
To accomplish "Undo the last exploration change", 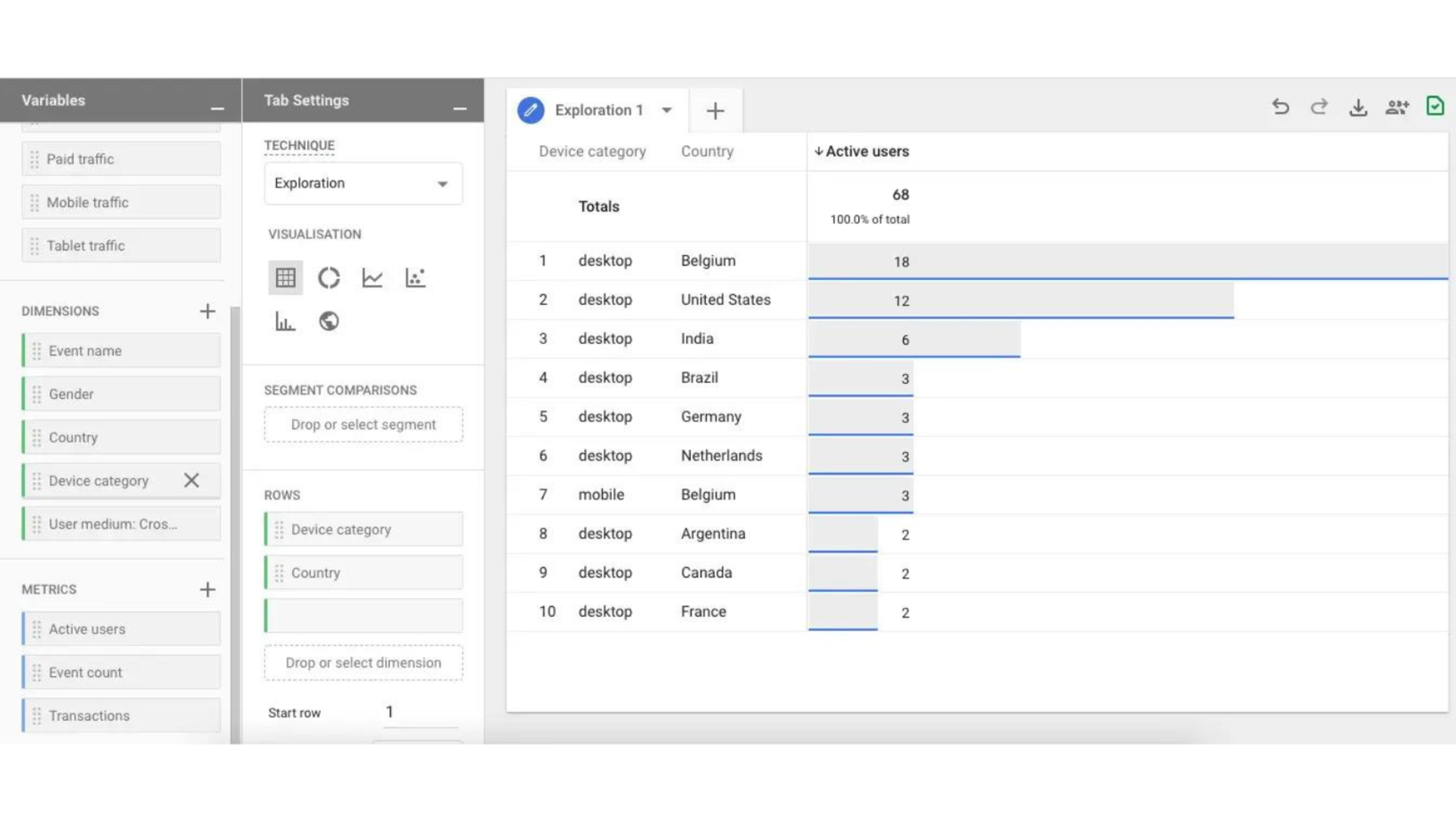I will pos(1280,107).
